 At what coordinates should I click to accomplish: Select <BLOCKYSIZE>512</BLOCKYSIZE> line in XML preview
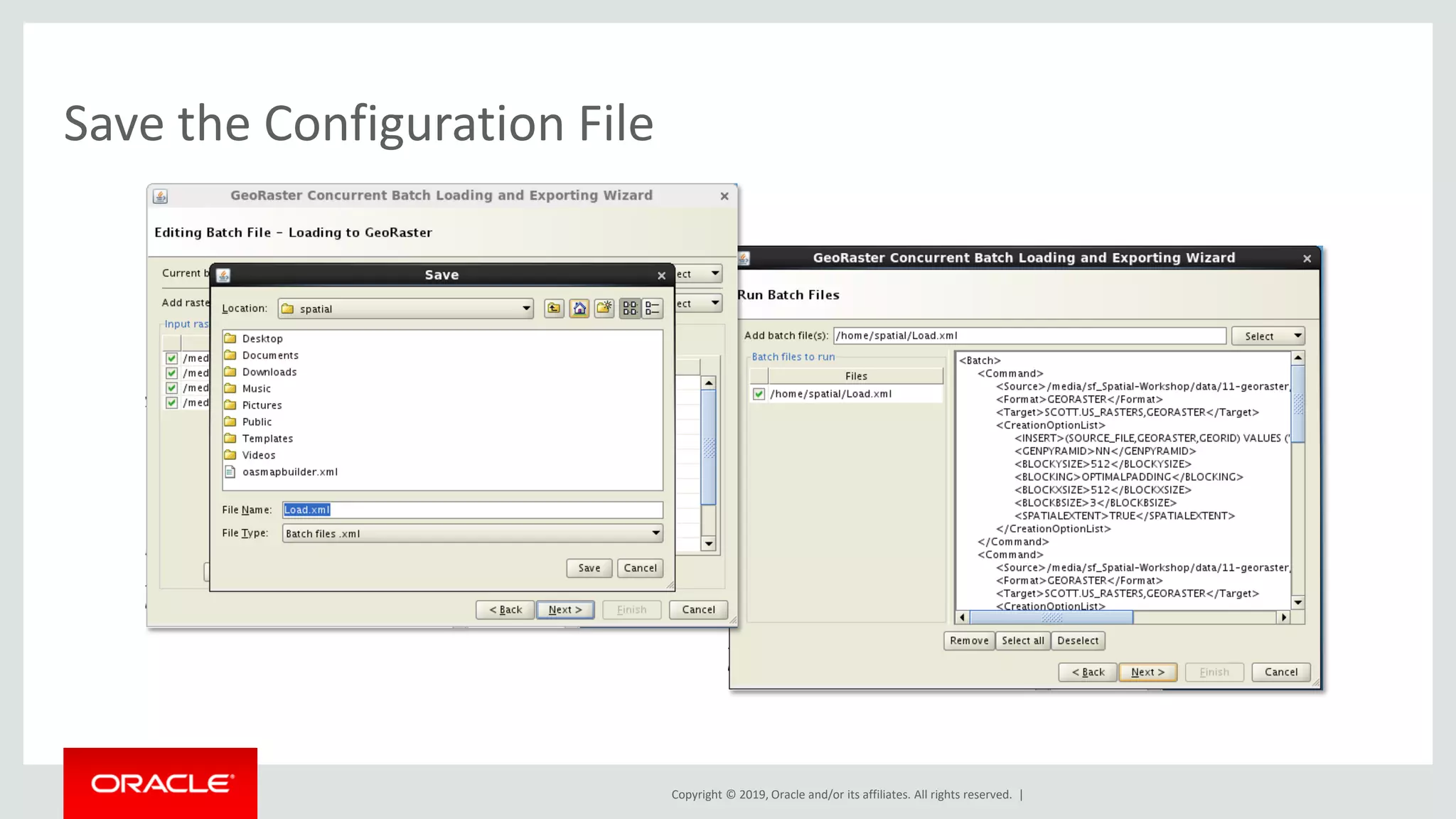1103,464
